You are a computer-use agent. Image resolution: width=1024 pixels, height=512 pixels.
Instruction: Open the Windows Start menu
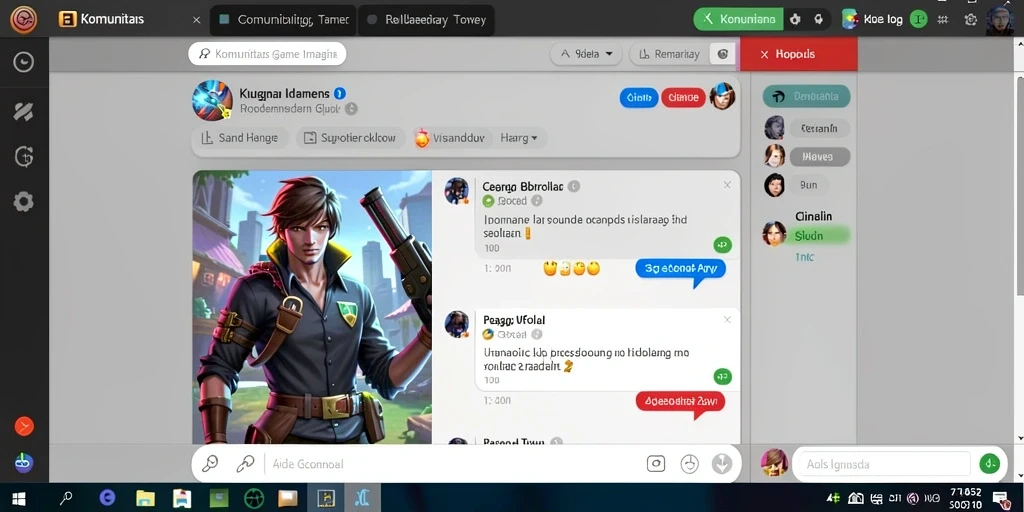point(19,499)
